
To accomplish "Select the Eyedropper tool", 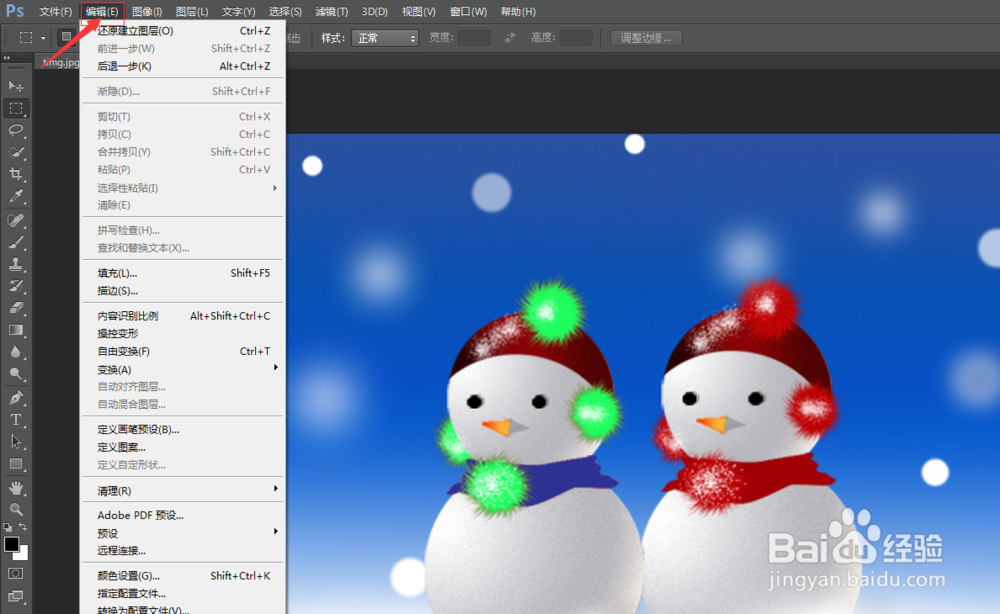I will (16, 196).
